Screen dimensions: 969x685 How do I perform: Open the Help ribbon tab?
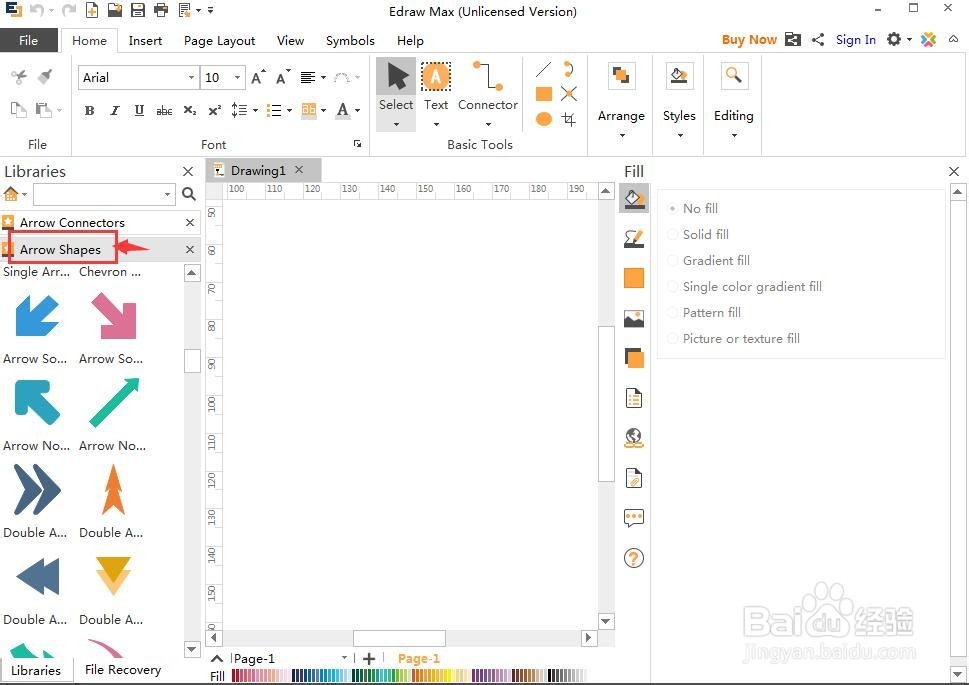pyautogui.click(x=410, y=40)
